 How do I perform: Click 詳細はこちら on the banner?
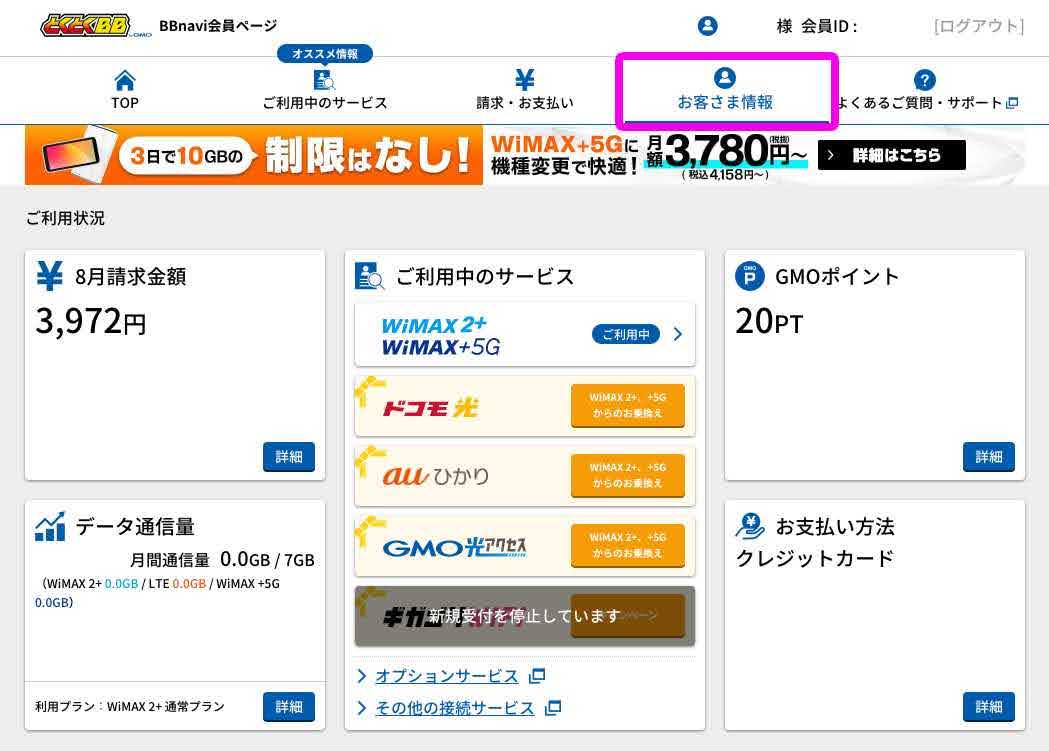point(891,155)
